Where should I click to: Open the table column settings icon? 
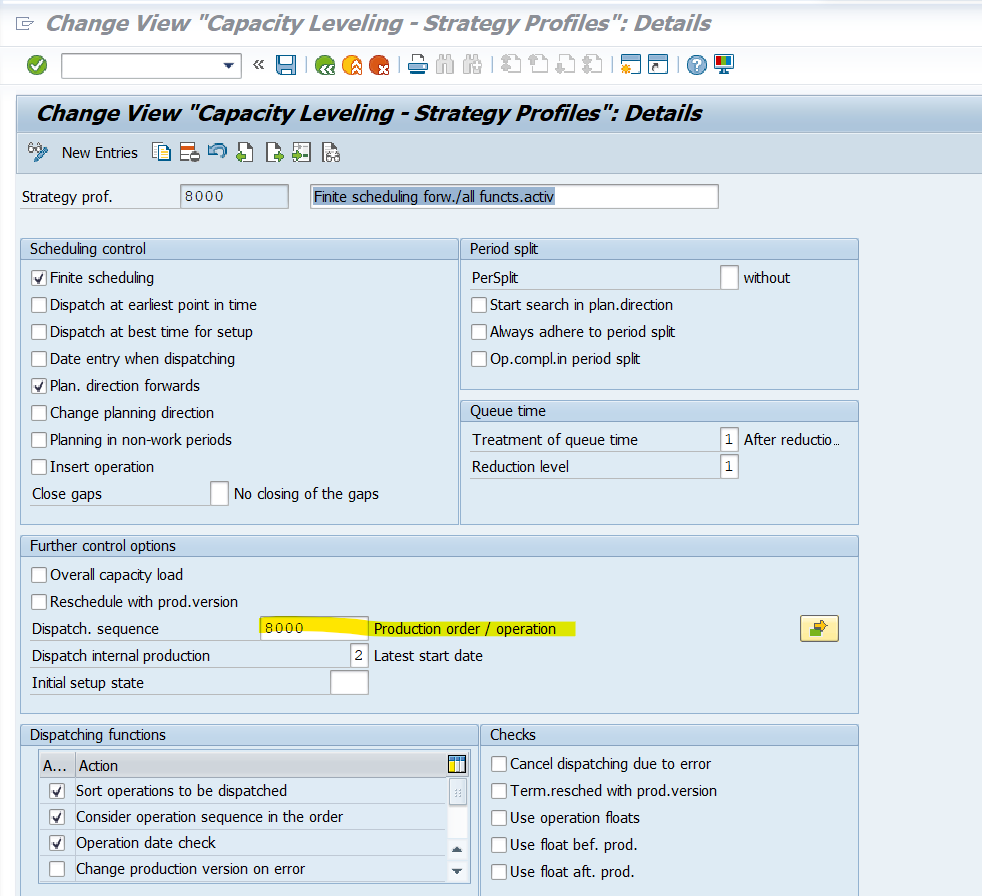[x=457, y=764]
